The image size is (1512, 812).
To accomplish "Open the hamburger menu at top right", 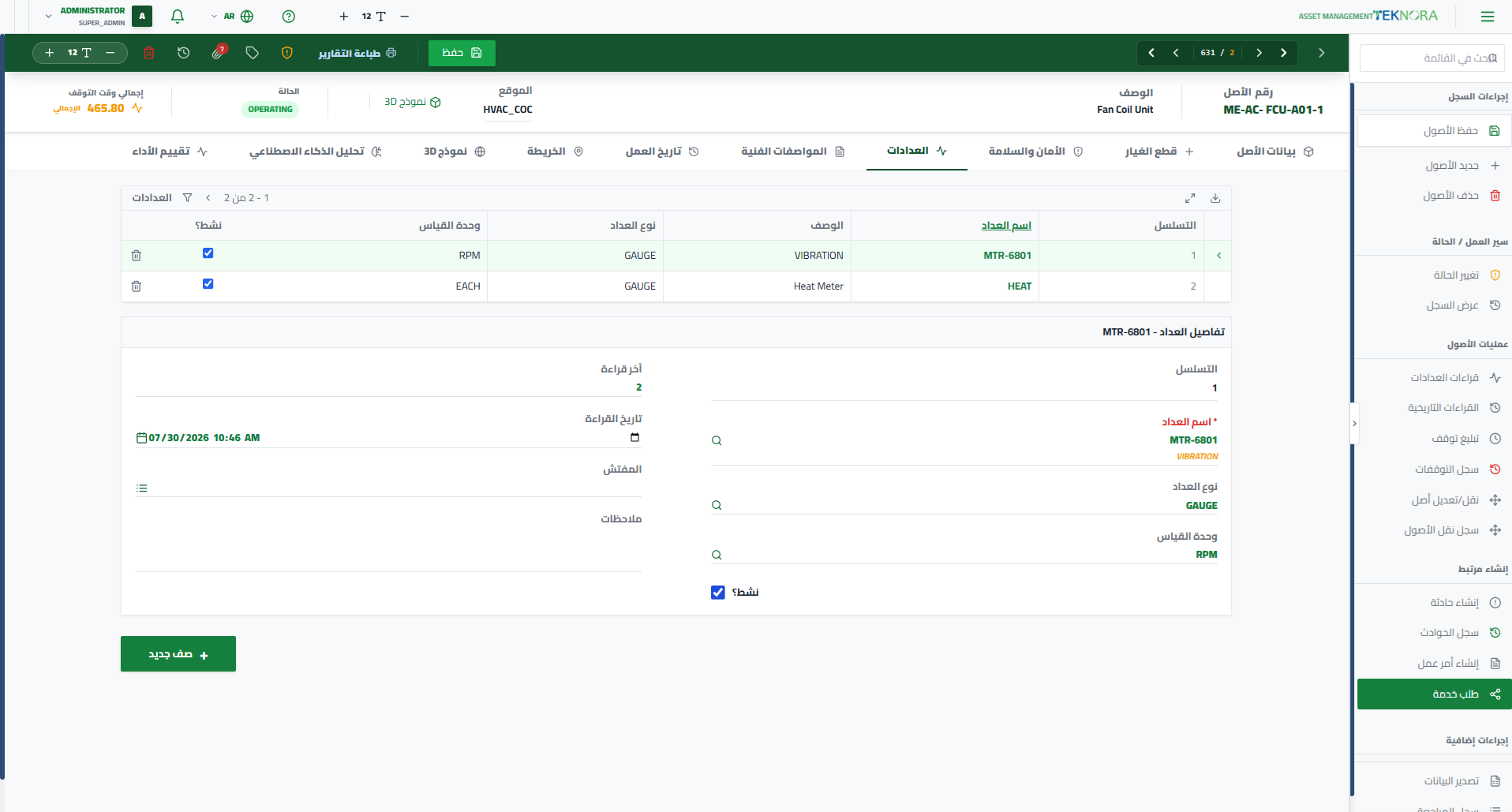I will [x=1488, y=16].
